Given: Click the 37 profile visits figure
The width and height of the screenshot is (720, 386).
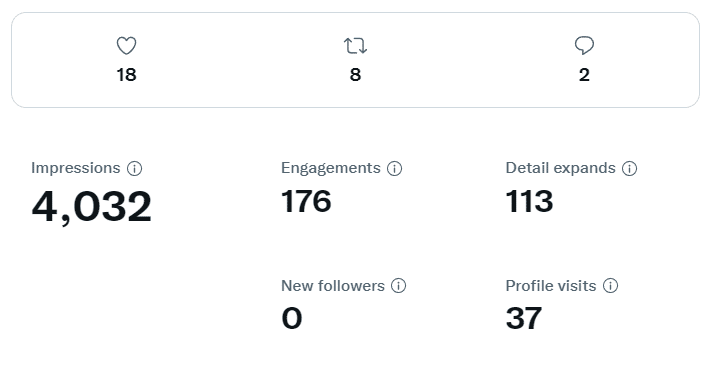Looking at the screenshot, I should (524, 318).
